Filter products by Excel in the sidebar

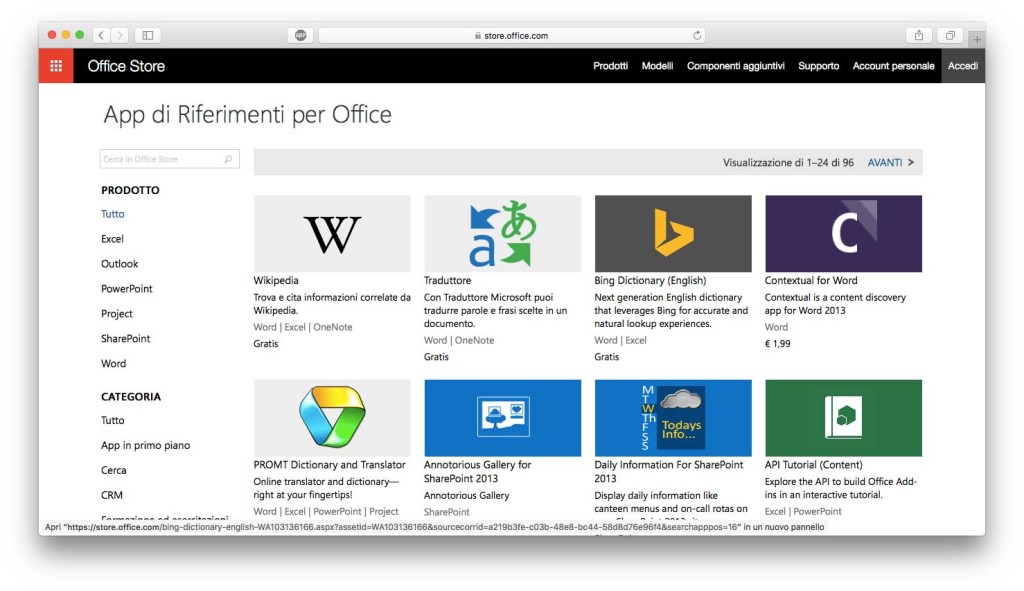tap(112, 239)
